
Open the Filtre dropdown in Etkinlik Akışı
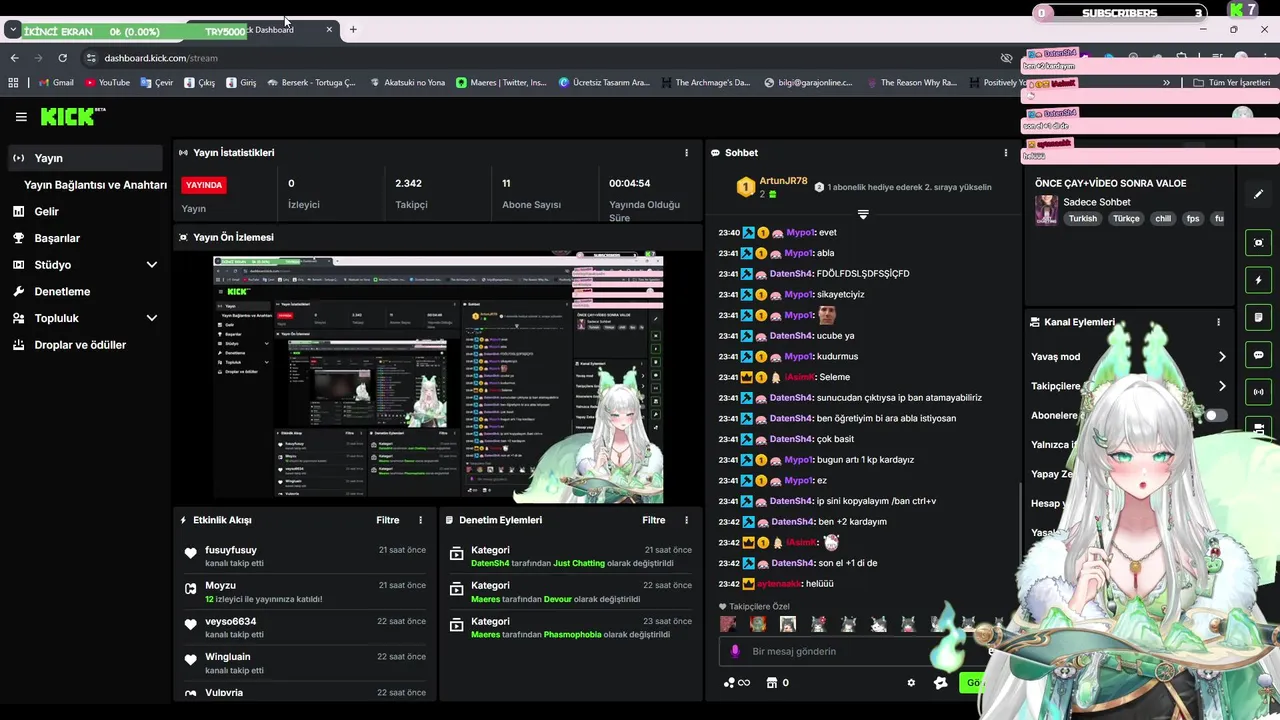pyautogui.click(x=388, y=520)
